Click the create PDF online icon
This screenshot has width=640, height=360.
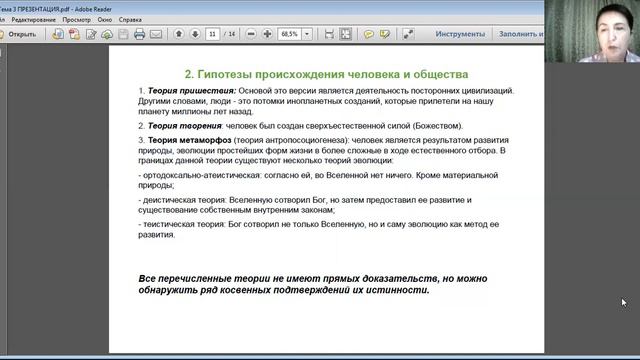point(58,34)
